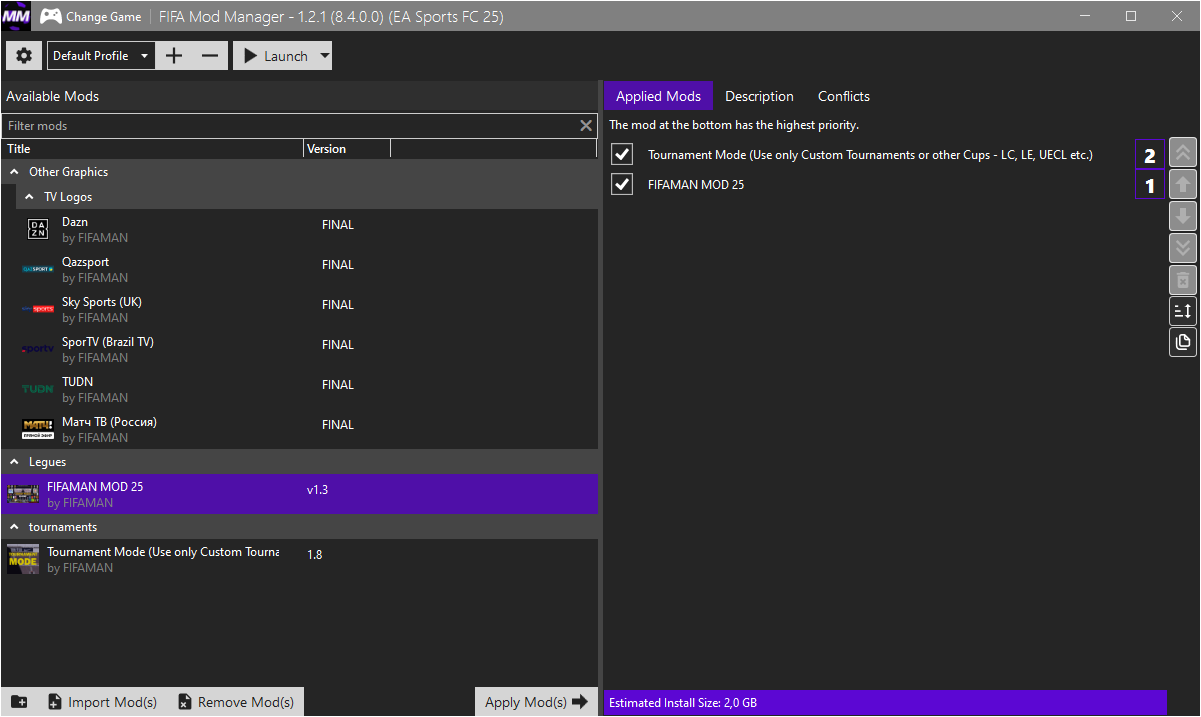
Task: Uncheck the Tournament Mode applied mod checkbox
Action: point(622,155)
